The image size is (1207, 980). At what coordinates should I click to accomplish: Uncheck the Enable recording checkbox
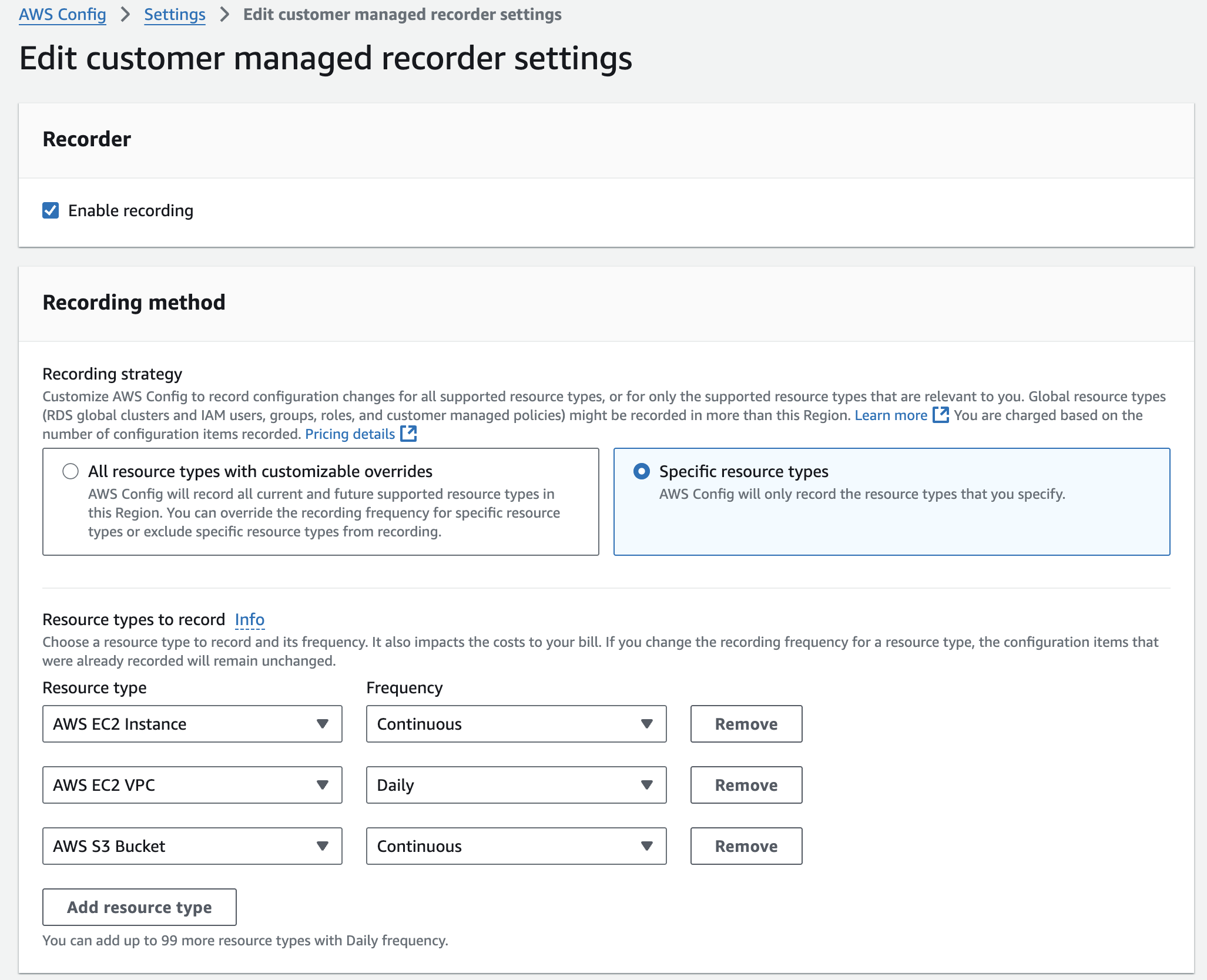click(51, 210)
